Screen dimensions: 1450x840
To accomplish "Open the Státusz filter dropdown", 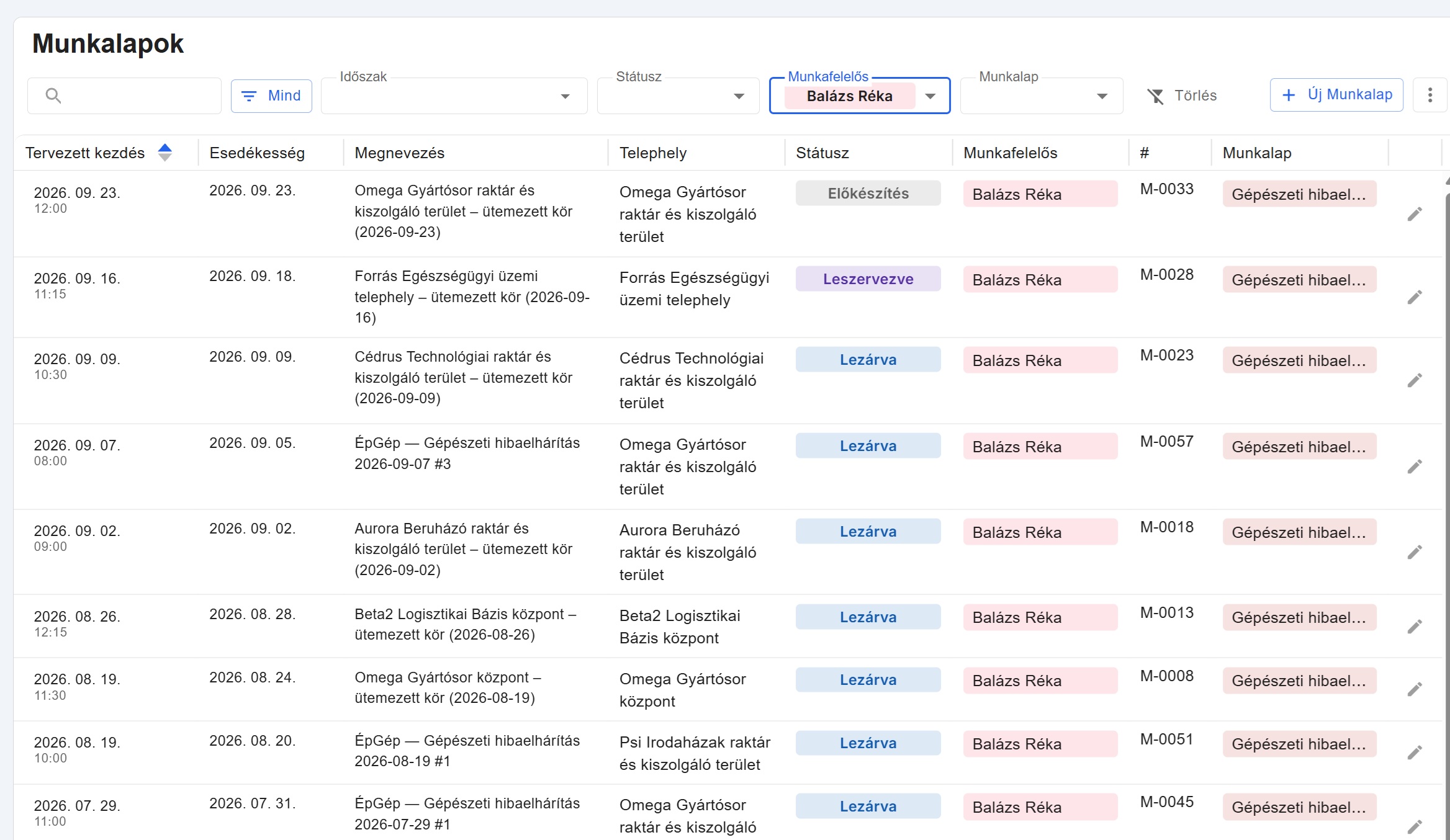I will [678, 96].
